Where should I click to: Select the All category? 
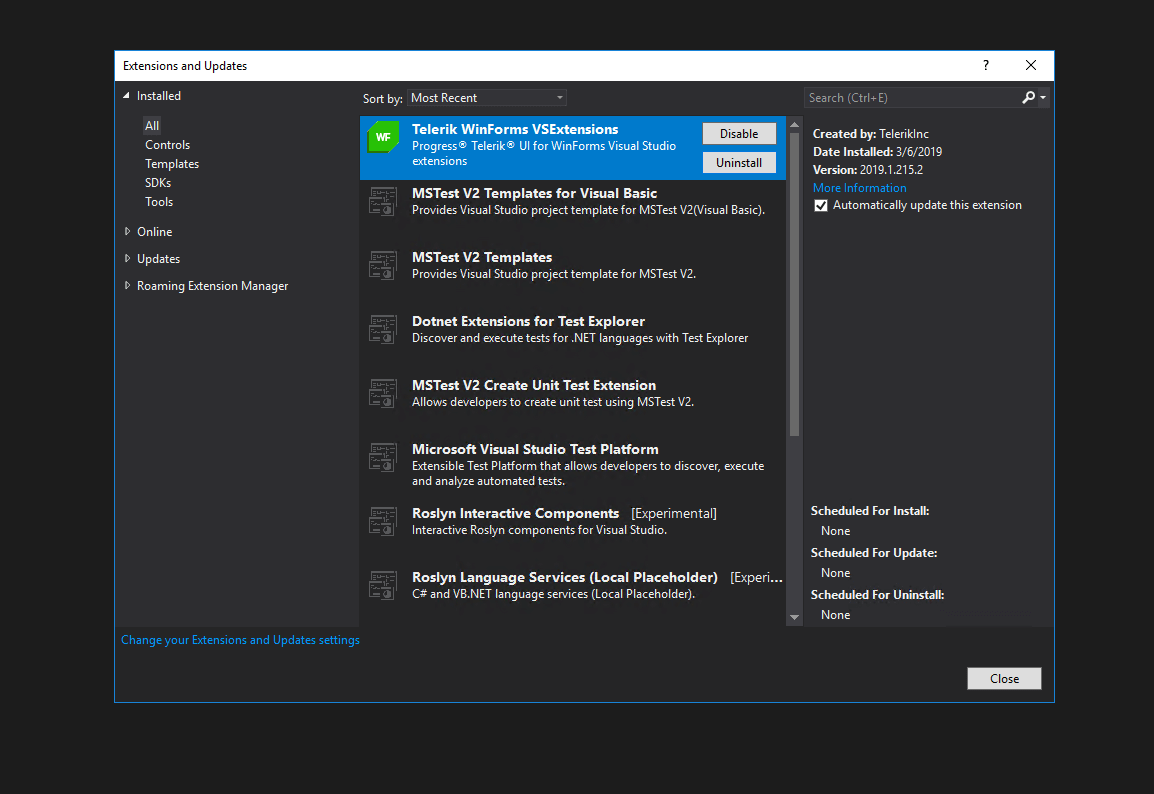[x=152, y=126]
